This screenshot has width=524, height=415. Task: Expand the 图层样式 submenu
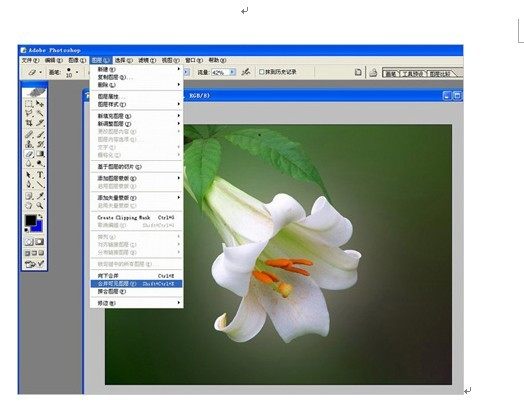point(137,104)
